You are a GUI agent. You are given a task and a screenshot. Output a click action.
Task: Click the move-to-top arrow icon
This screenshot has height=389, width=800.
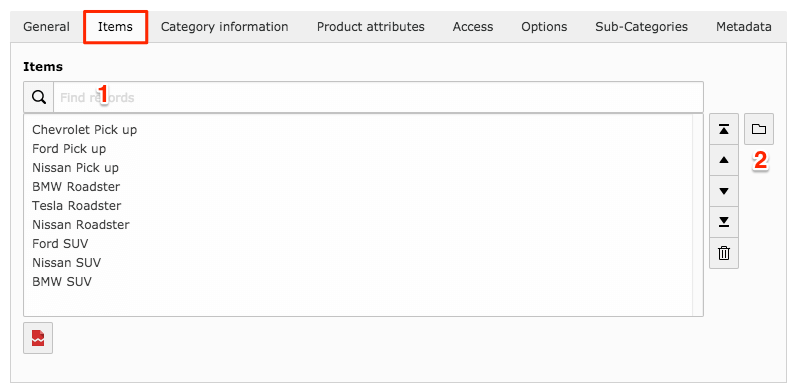tap(723, 129)
